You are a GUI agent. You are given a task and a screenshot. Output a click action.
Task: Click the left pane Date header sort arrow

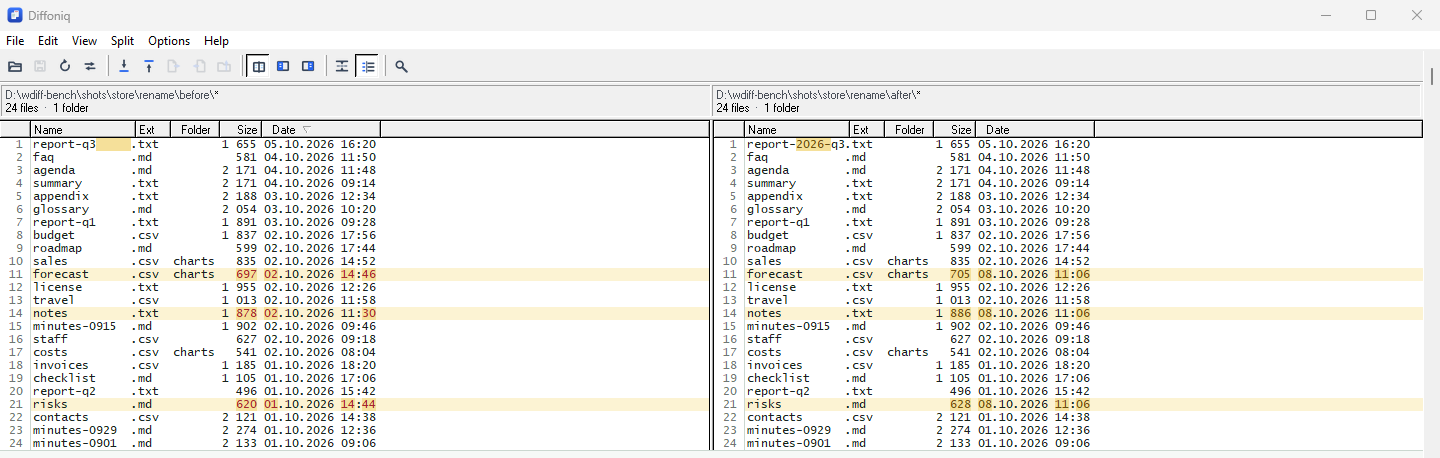pyautogui.click(x=307, y=129)
